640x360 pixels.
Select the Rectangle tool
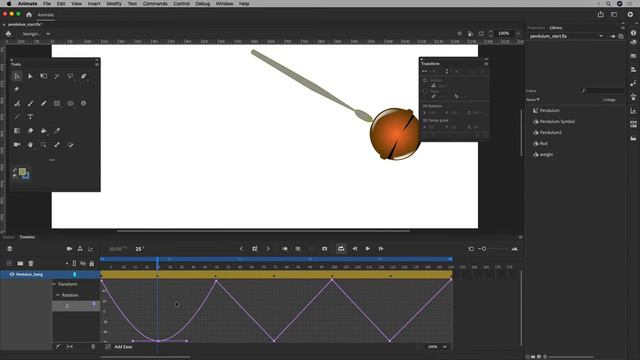(57, 104)
